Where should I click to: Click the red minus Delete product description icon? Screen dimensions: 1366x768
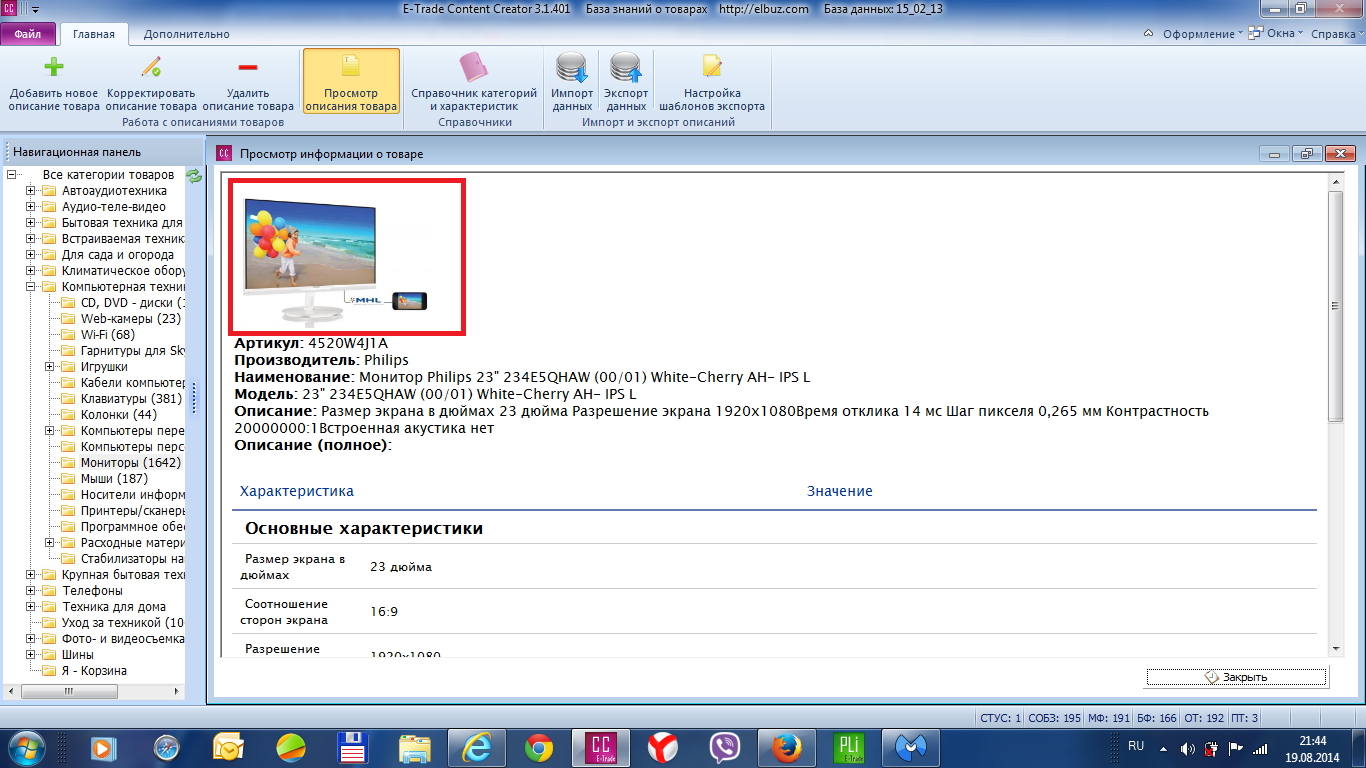tap(248, 67)
